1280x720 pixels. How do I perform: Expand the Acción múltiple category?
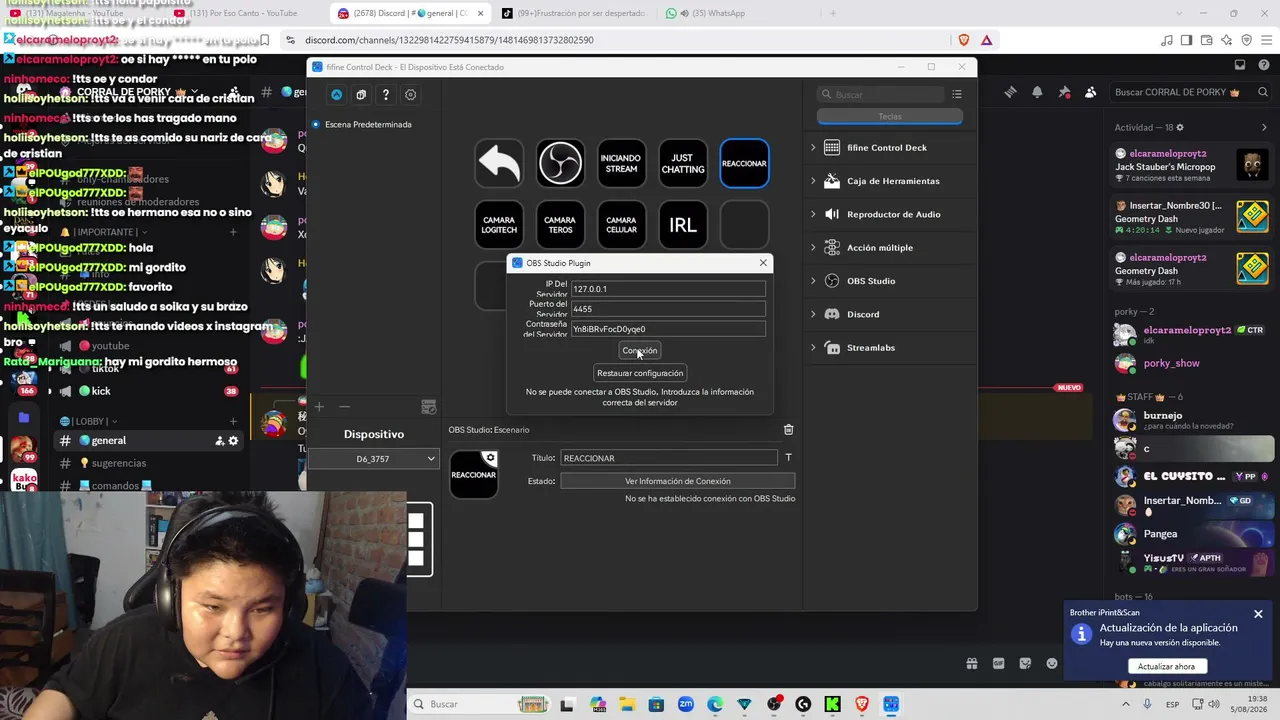pos(813,247)
